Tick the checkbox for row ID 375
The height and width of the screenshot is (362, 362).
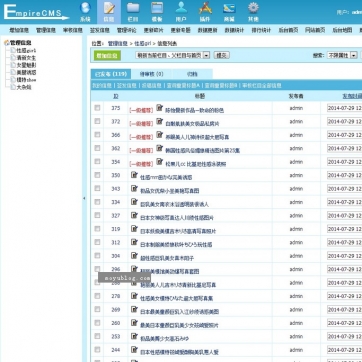click(x=97, y=108)
